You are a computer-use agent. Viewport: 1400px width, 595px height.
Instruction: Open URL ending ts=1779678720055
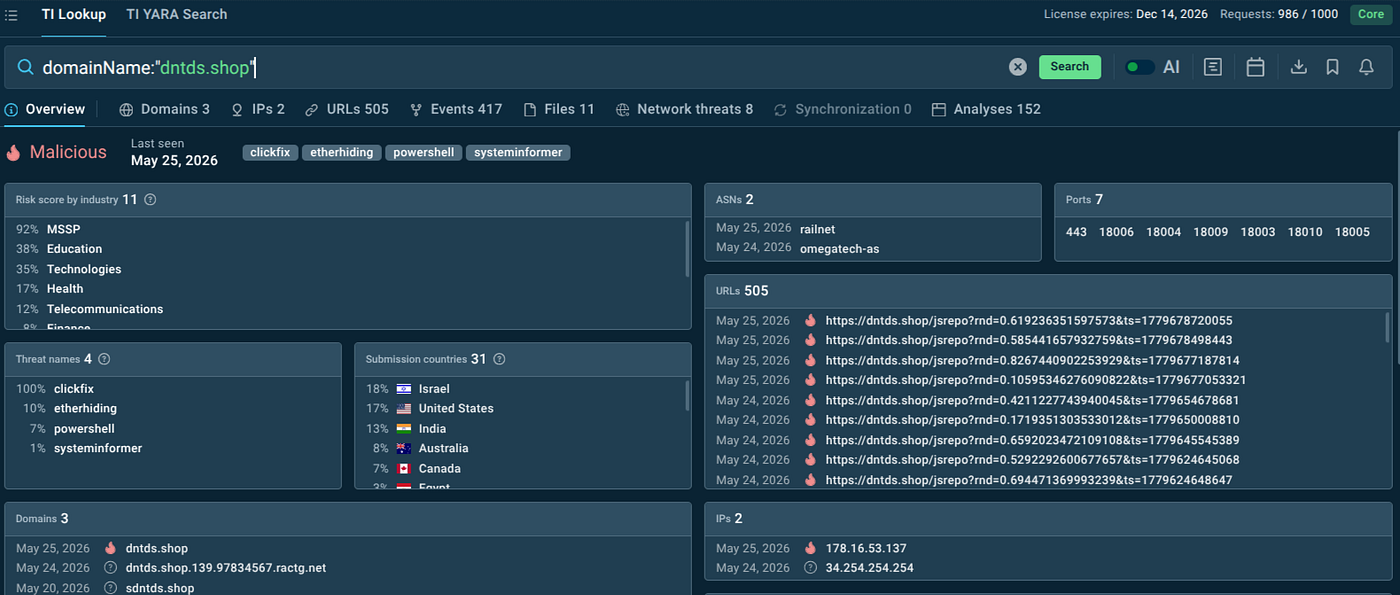1029,320
